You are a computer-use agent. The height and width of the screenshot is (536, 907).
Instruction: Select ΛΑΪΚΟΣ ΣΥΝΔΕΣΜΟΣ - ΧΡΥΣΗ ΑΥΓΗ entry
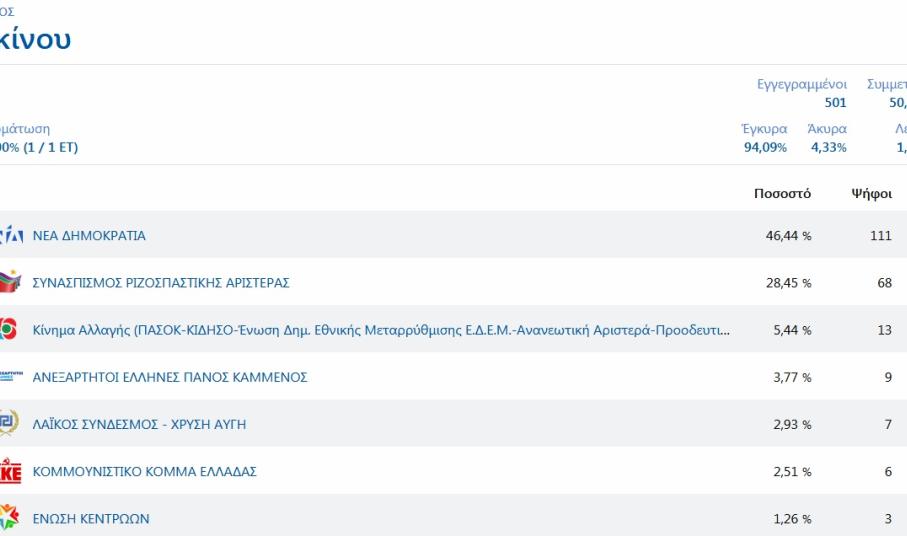pos(139,425)
